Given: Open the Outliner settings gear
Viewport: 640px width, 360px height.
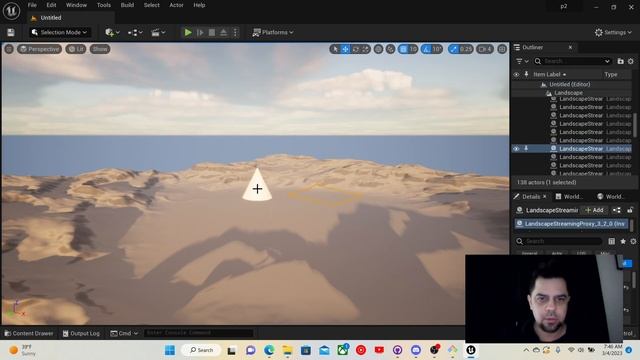Looking at the screenshot, I should pyautogui.click(x=631, y=61).
